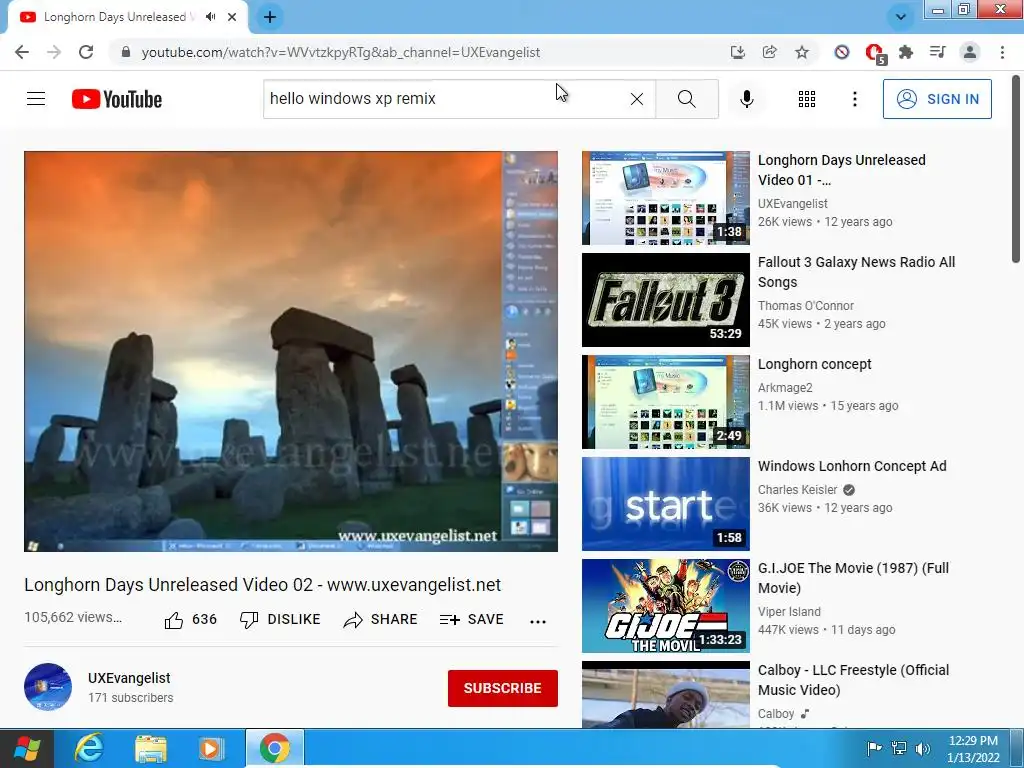Open Windows Explorer from the taskbar
Image resolution: width=1024 pixels, height=768 pixels.
click(151, 748)
